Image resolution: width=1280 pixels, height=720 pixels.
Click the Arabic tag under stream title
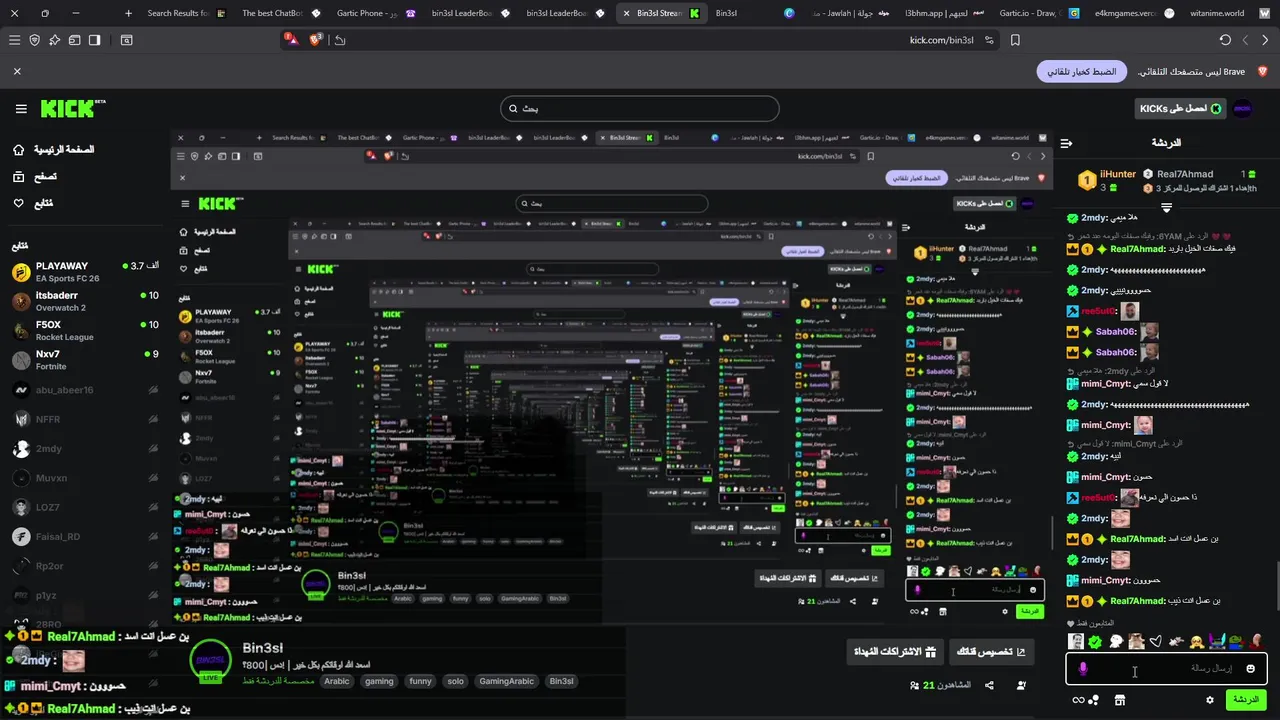pyautogui.click(x=337, y=681)
